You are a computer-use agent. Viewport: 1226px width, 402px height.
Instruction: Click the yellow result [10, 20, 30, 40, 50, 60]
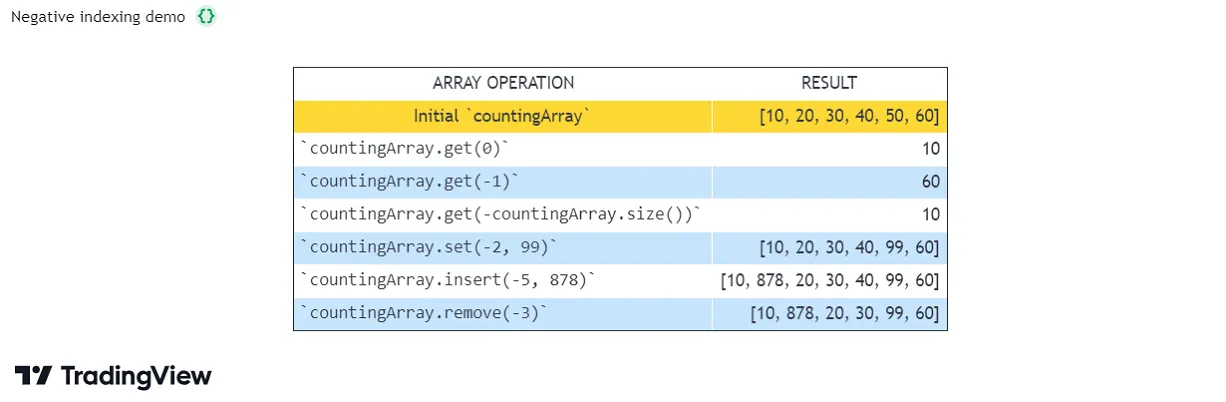(849, 116)
